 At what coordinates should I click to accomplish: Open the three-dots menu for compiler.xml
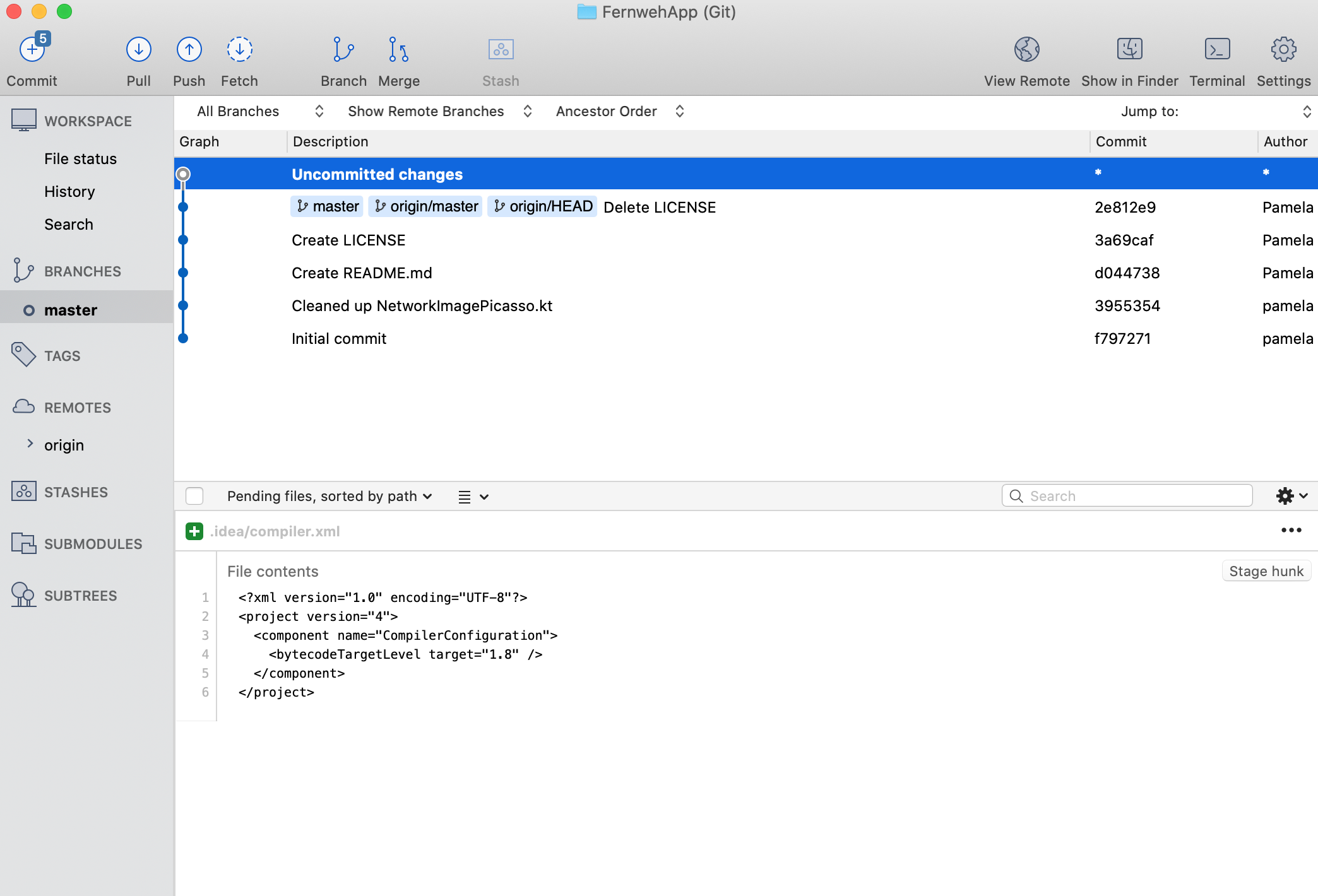1291,531
